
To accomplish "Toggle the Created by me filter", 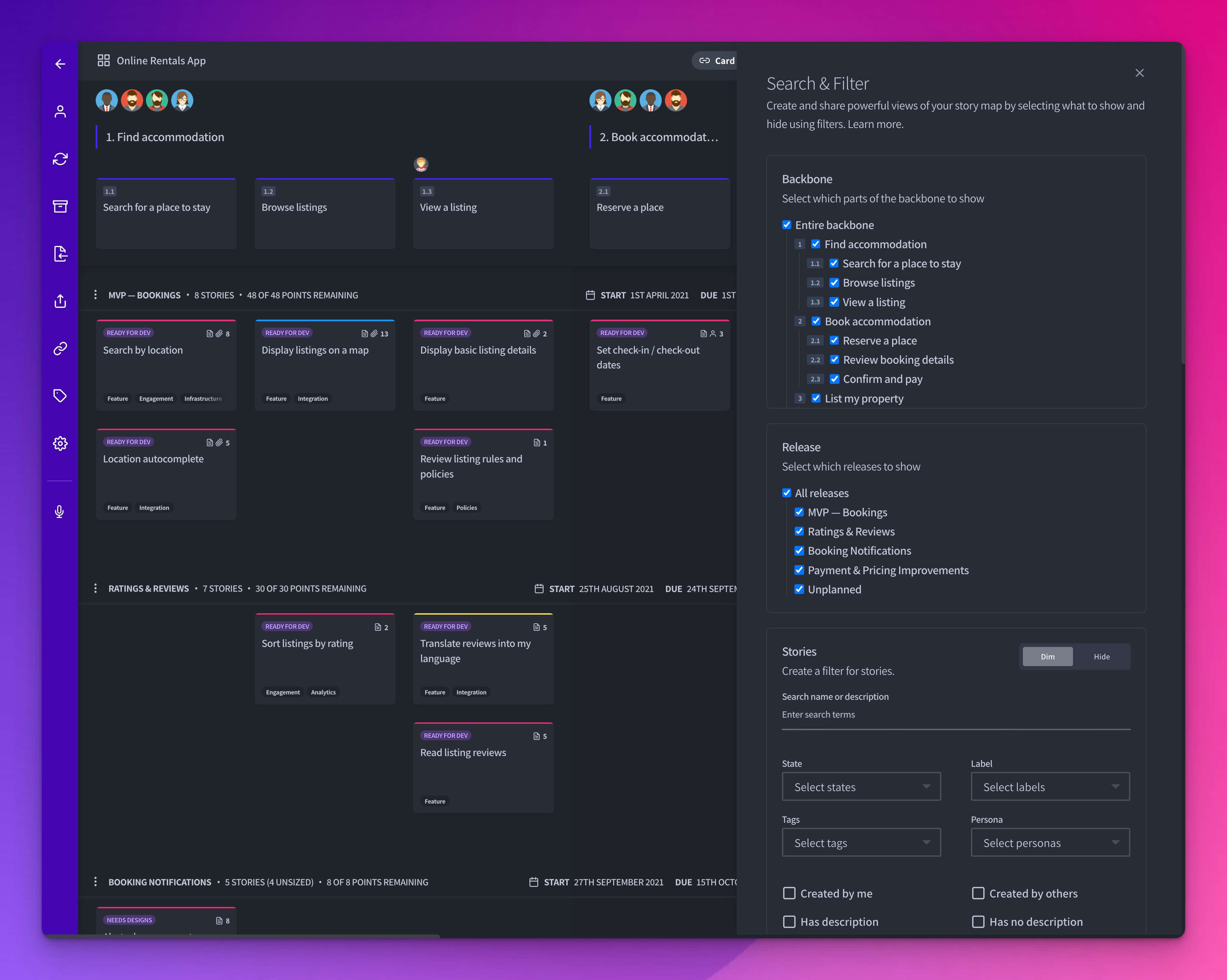I will tap(789, 893).
